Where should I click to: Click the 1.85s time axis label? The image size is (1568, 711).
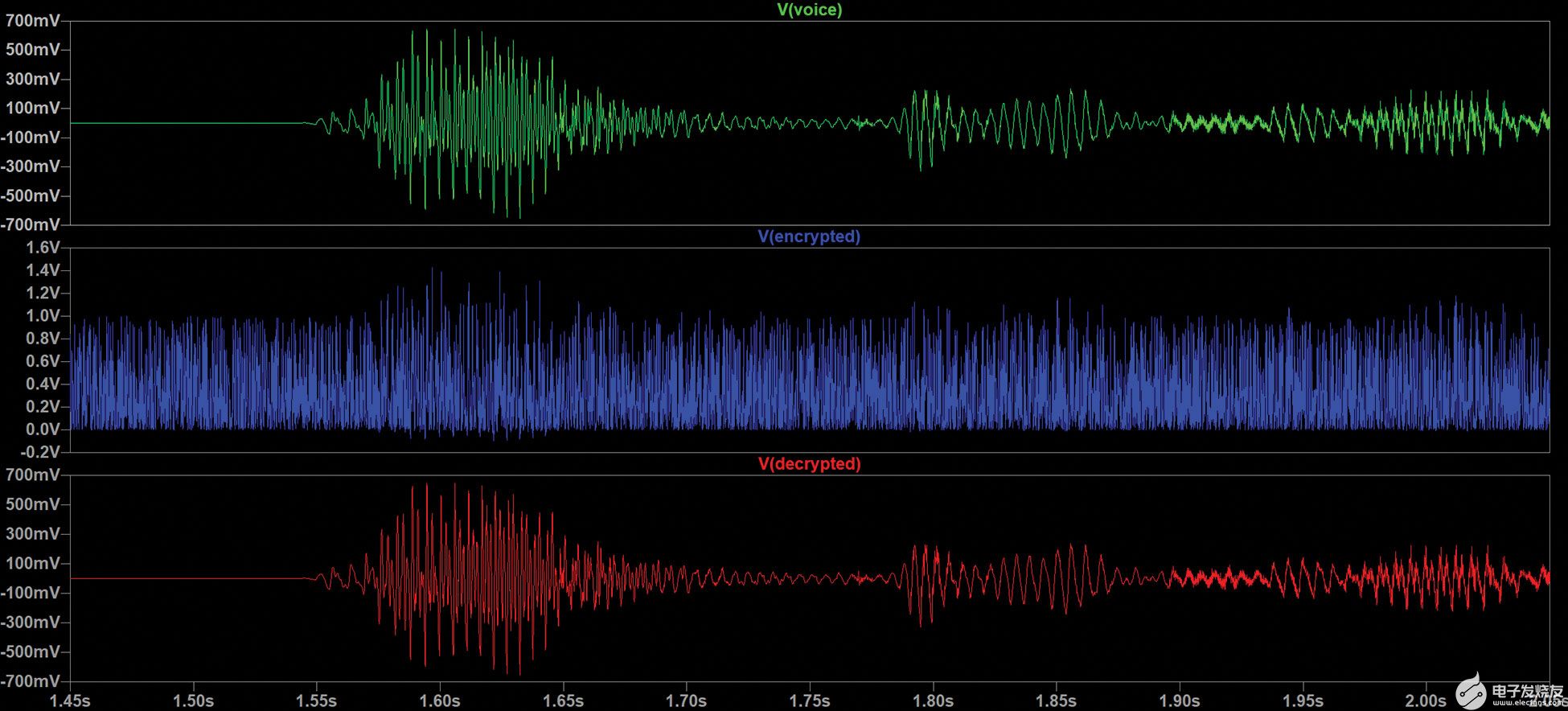tap(1056, 701)
